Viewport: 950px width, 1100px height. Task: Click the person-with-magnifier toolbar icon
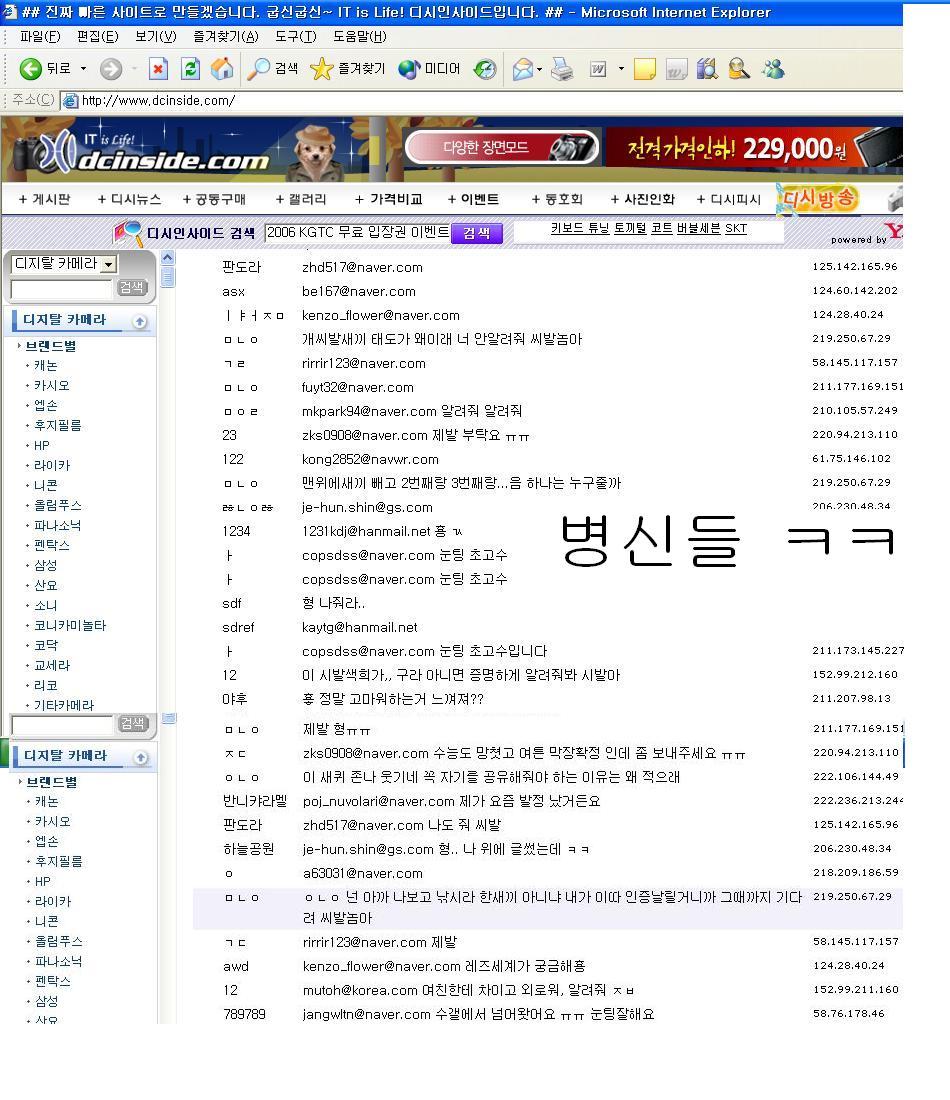pyautogui.click(x=739, y=69)
